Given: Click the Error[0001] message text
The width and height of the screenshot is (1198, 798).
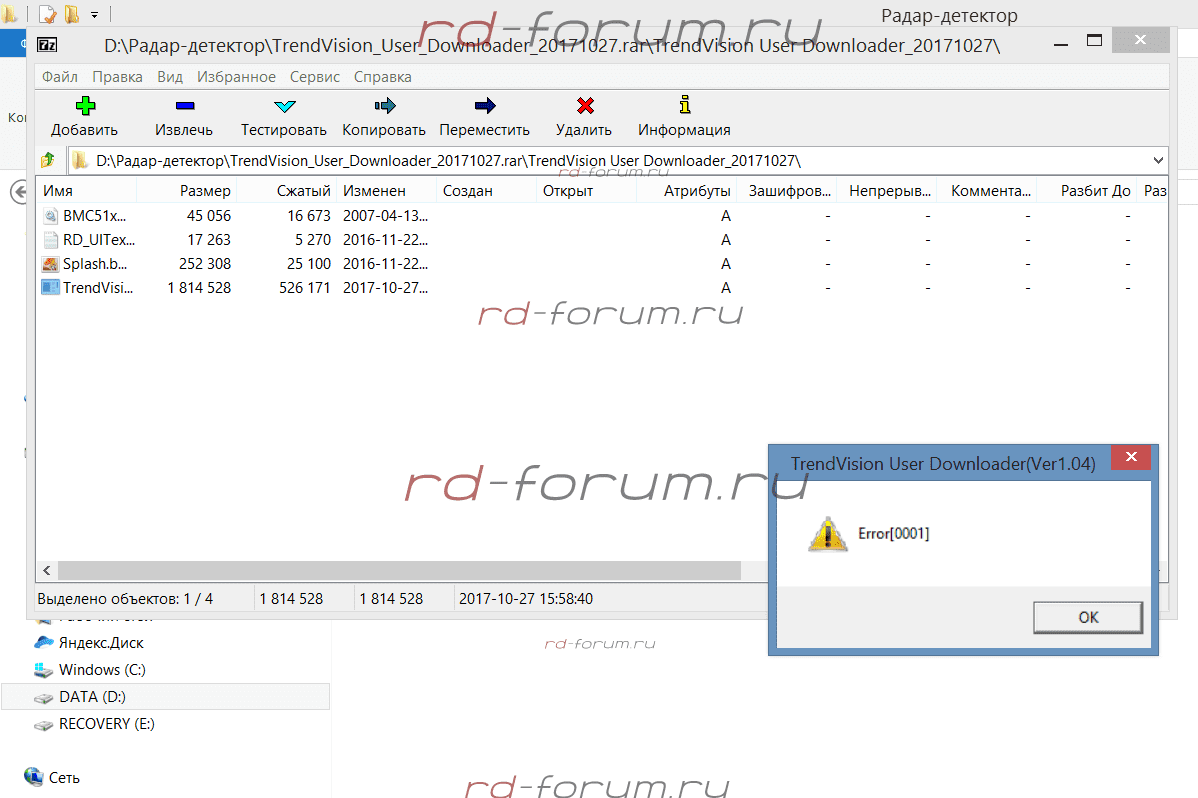Looking at the screenshot, I should pyautogui.click(x=893, y=534).
